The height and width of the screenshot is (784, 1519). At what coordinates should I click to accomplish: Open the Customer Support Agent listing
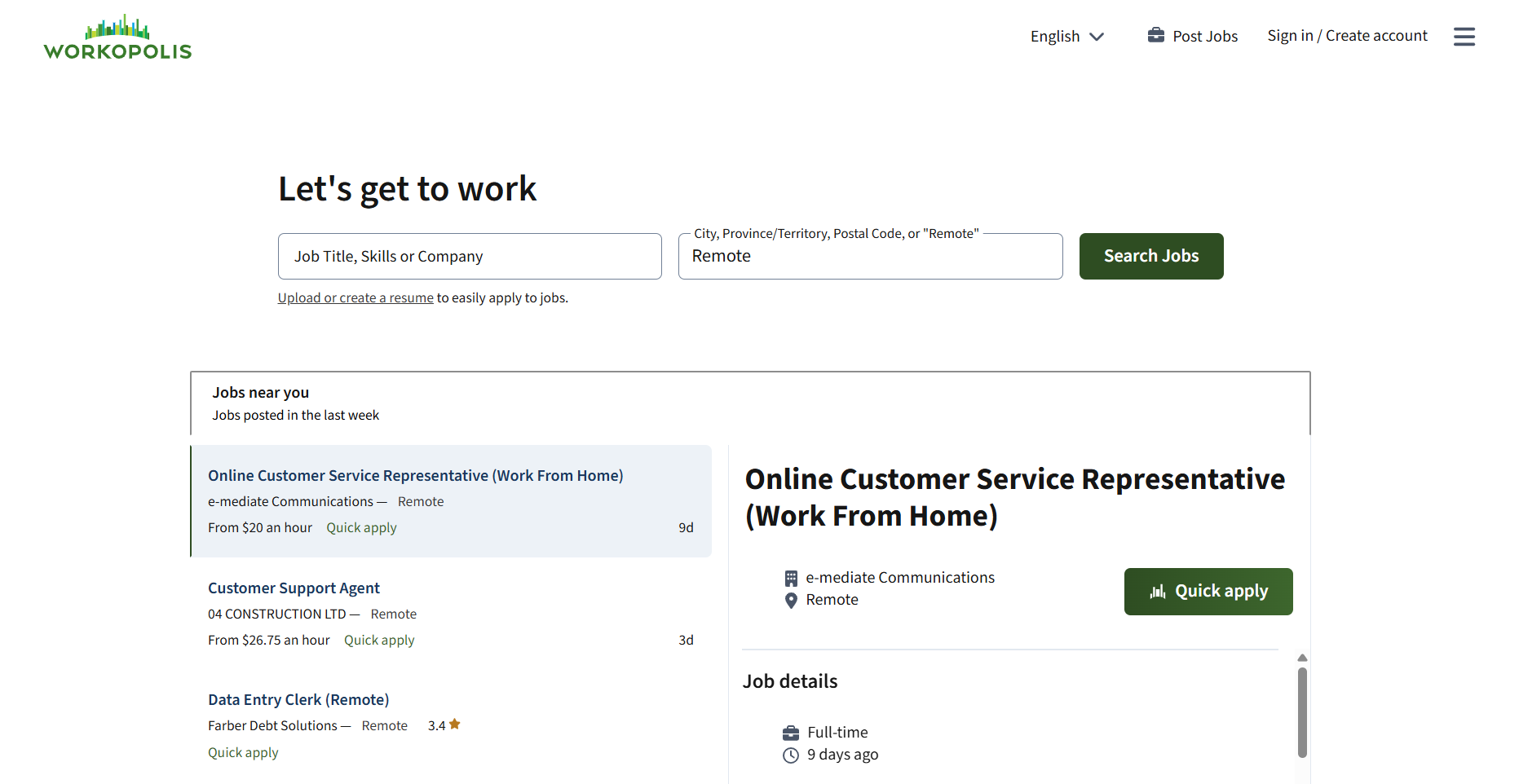(294, 588)
